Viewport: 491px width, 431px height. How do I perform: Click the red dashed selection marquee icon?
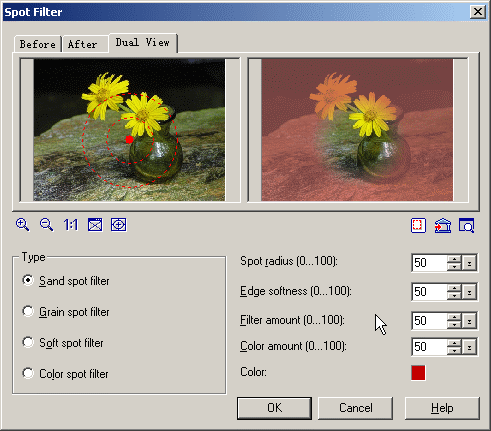point(418,225)
